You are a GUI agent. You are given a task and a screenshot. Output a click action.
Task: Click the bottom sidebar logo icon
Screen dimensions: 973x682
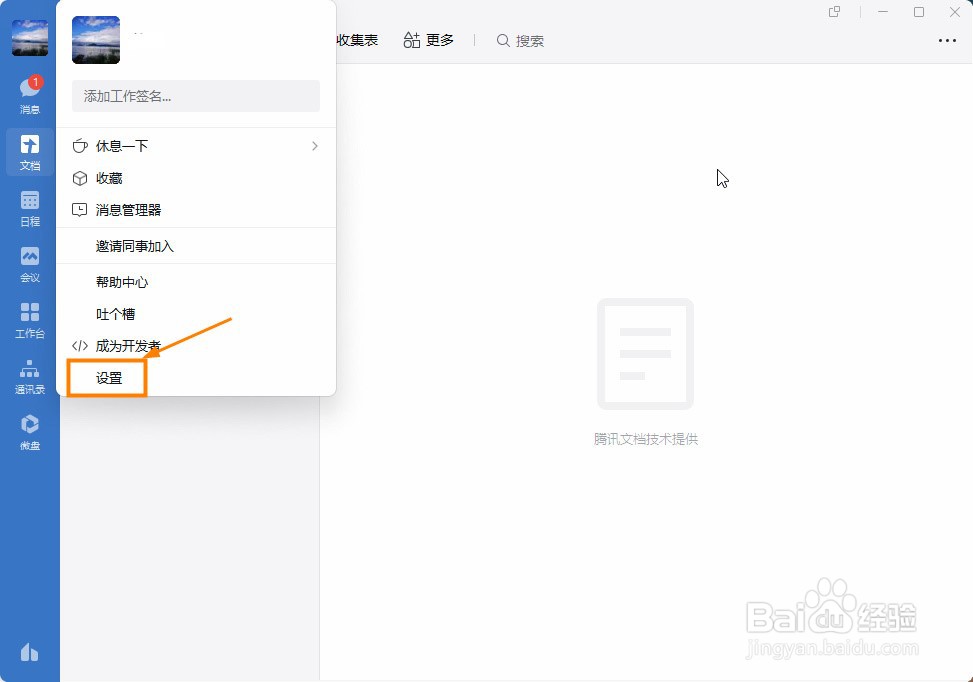coord(30,652)
